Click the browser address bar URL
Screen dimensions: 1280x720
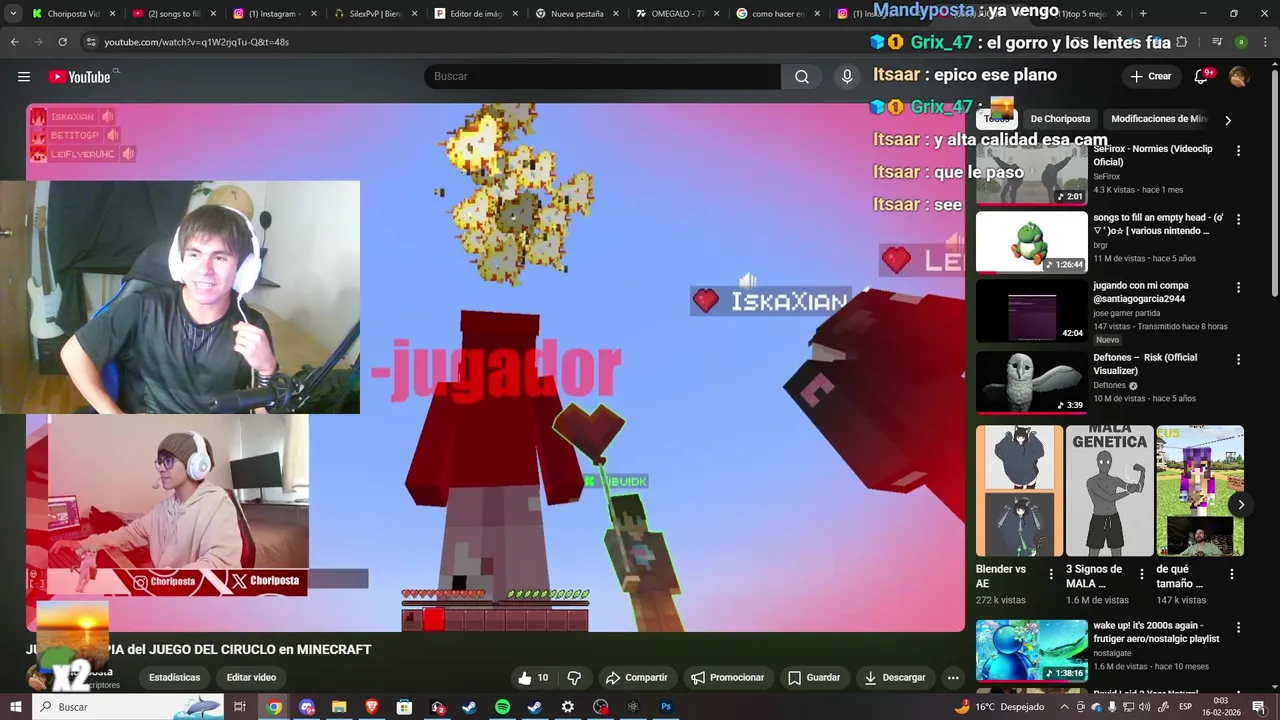196,42
